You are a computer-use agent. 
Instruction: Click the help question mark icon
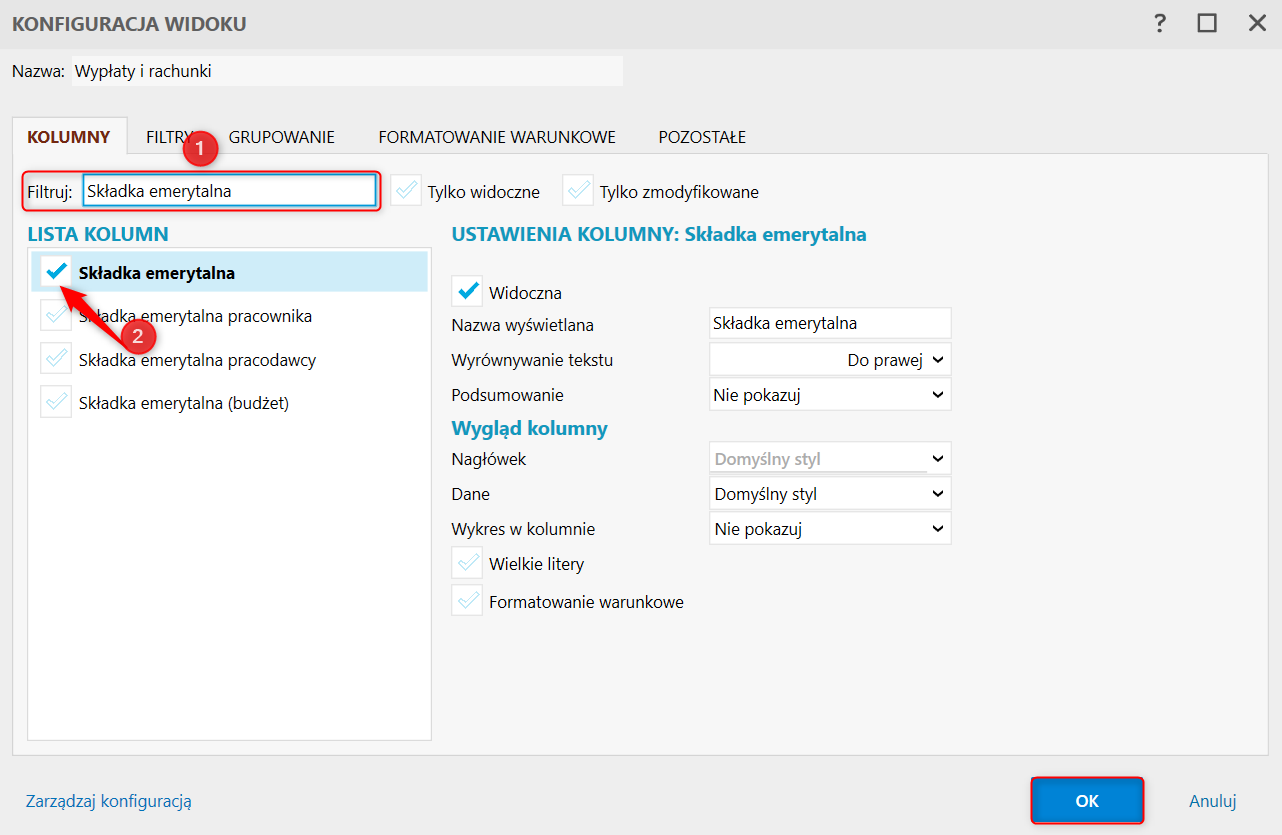(1160, 23)
